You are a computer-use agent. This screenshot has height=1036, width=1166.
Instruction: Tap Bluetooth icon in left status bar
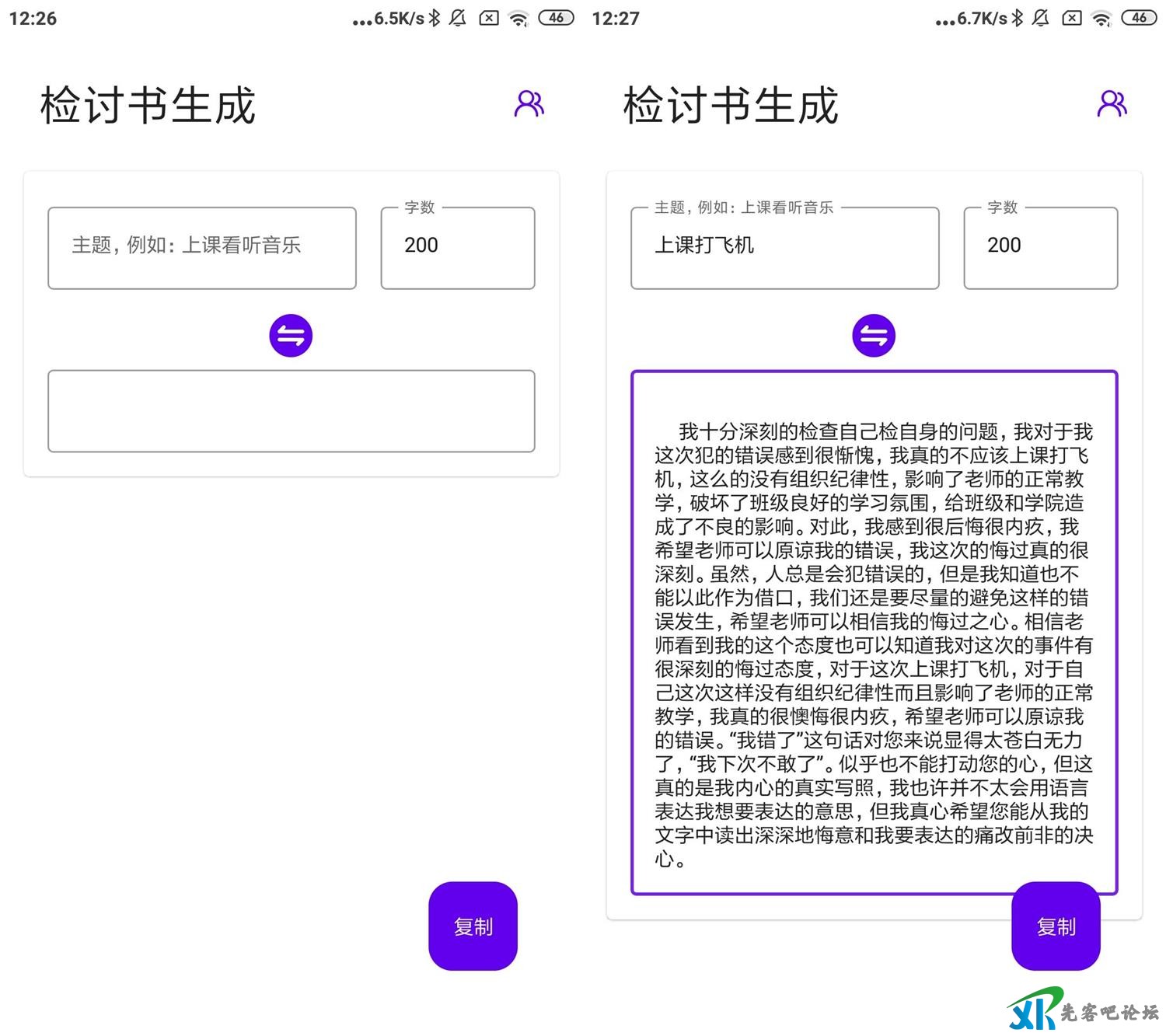(435, 18)
